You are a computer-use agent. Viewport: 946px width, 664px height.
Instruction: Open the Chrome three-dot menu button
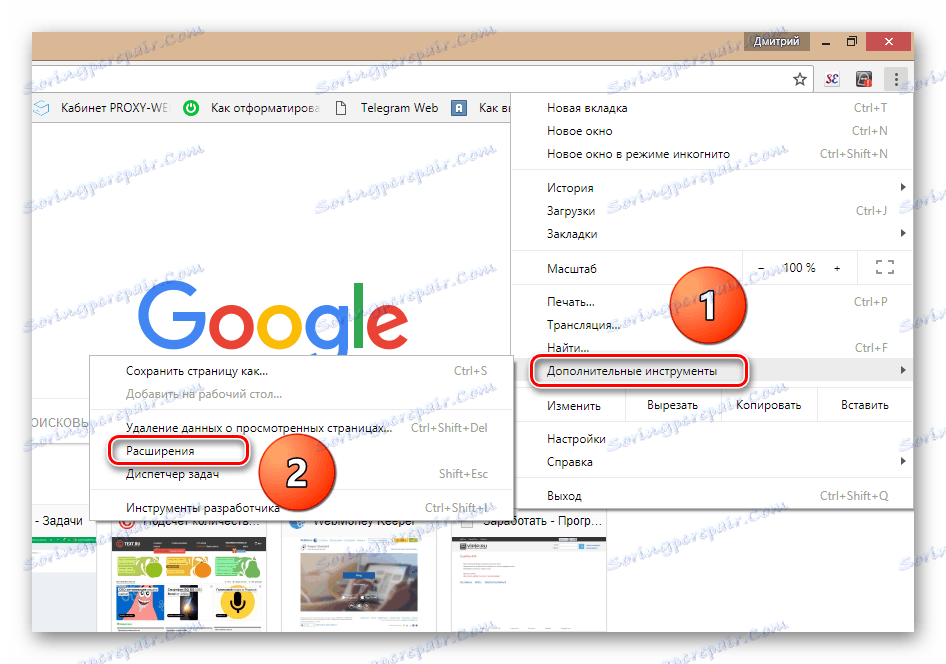(896, 79)
